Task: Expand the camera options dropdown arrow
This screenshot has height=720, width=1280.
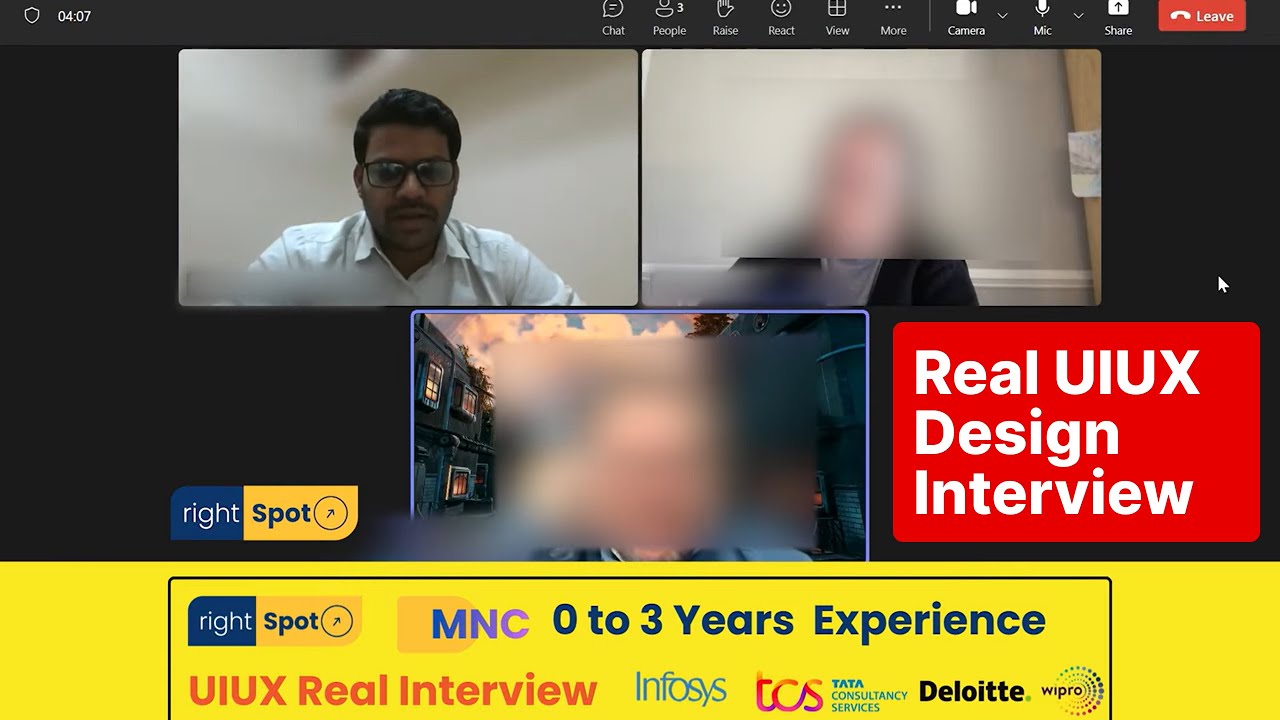Action: pos(1002,16)
